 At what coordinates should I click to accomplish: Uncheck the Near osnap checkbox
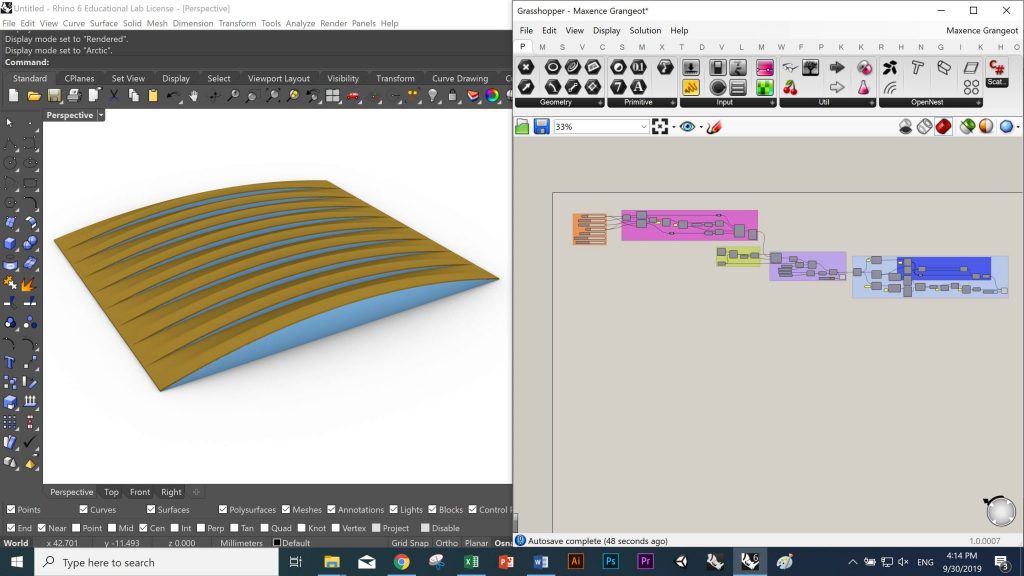41,528
